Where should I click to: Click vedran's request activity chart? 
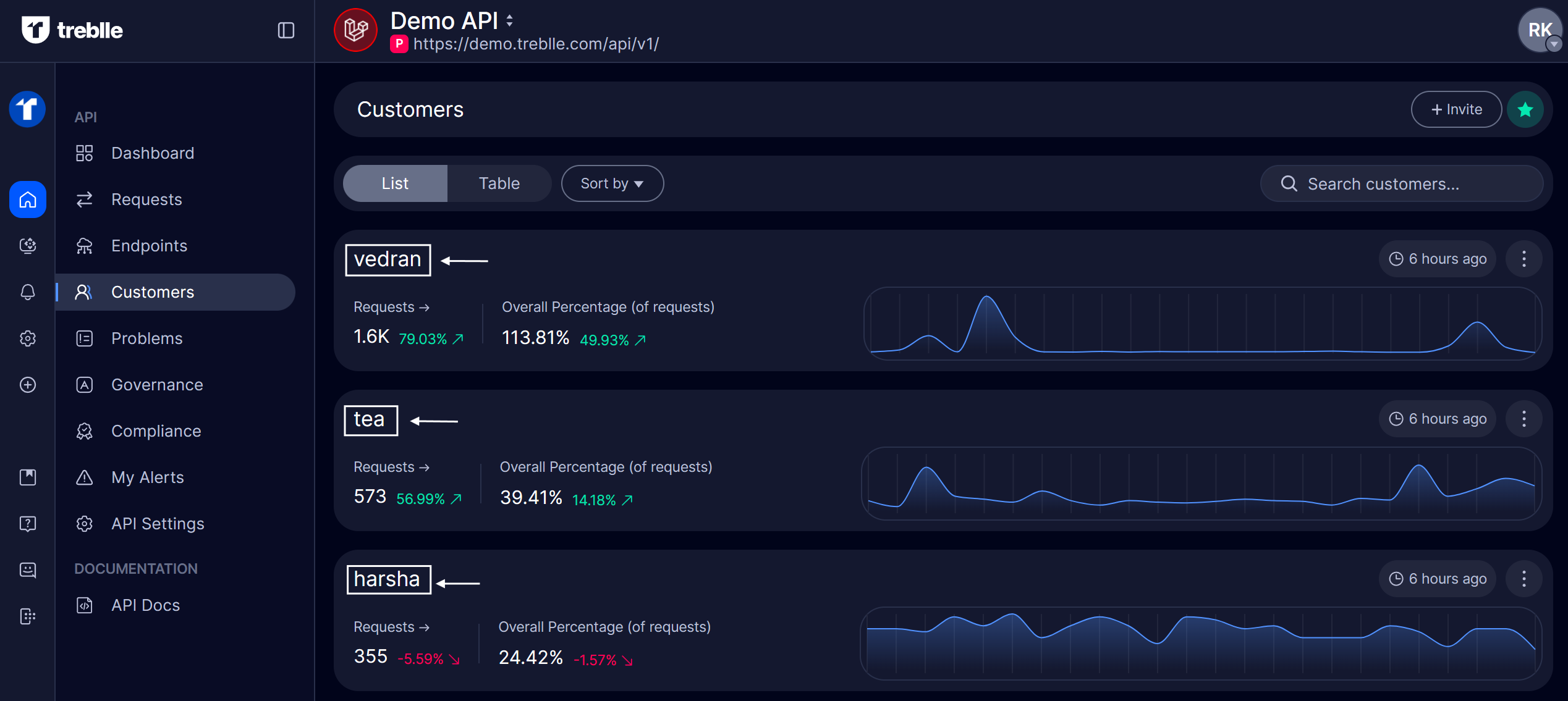1201,324
